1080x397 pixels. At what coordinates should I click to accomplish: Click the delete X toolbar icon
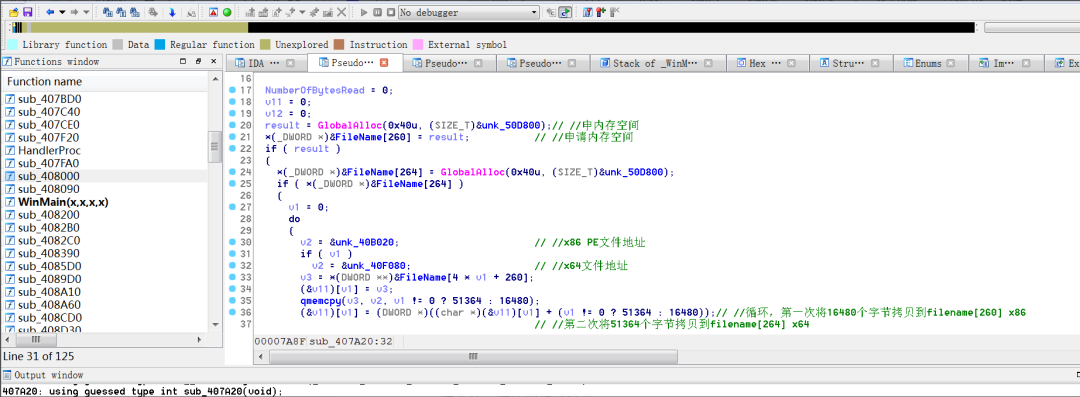pos(342,12)
